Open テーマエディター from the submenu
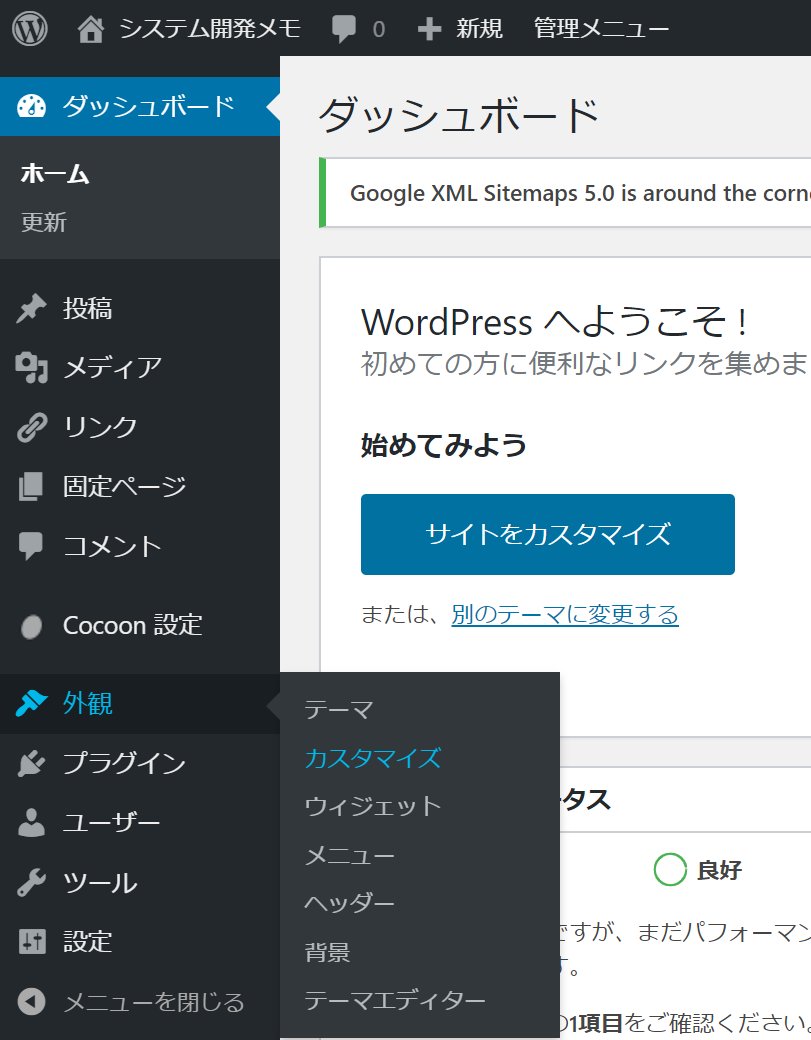This screenshot has width=811, height=1040. point(394,1000)
